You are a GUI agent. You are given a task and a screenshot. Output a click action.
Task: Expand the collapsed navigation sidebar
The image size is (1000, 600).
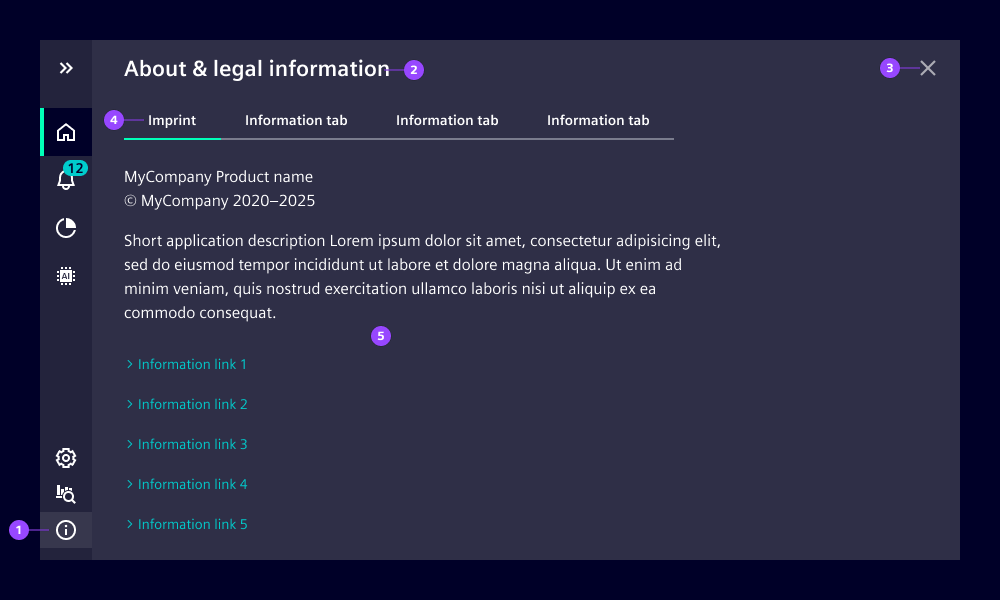pyautogui.click(x=66, y=68)
